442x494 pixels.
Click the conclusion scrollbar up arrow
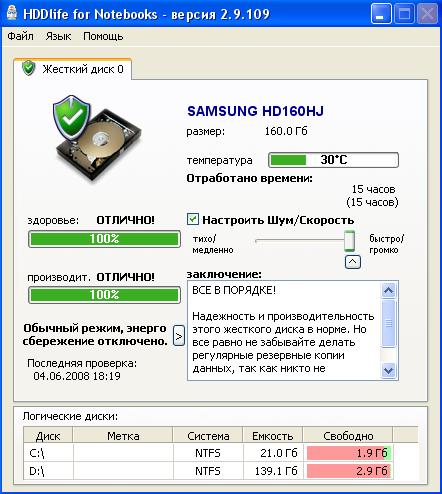click(388, 290)
